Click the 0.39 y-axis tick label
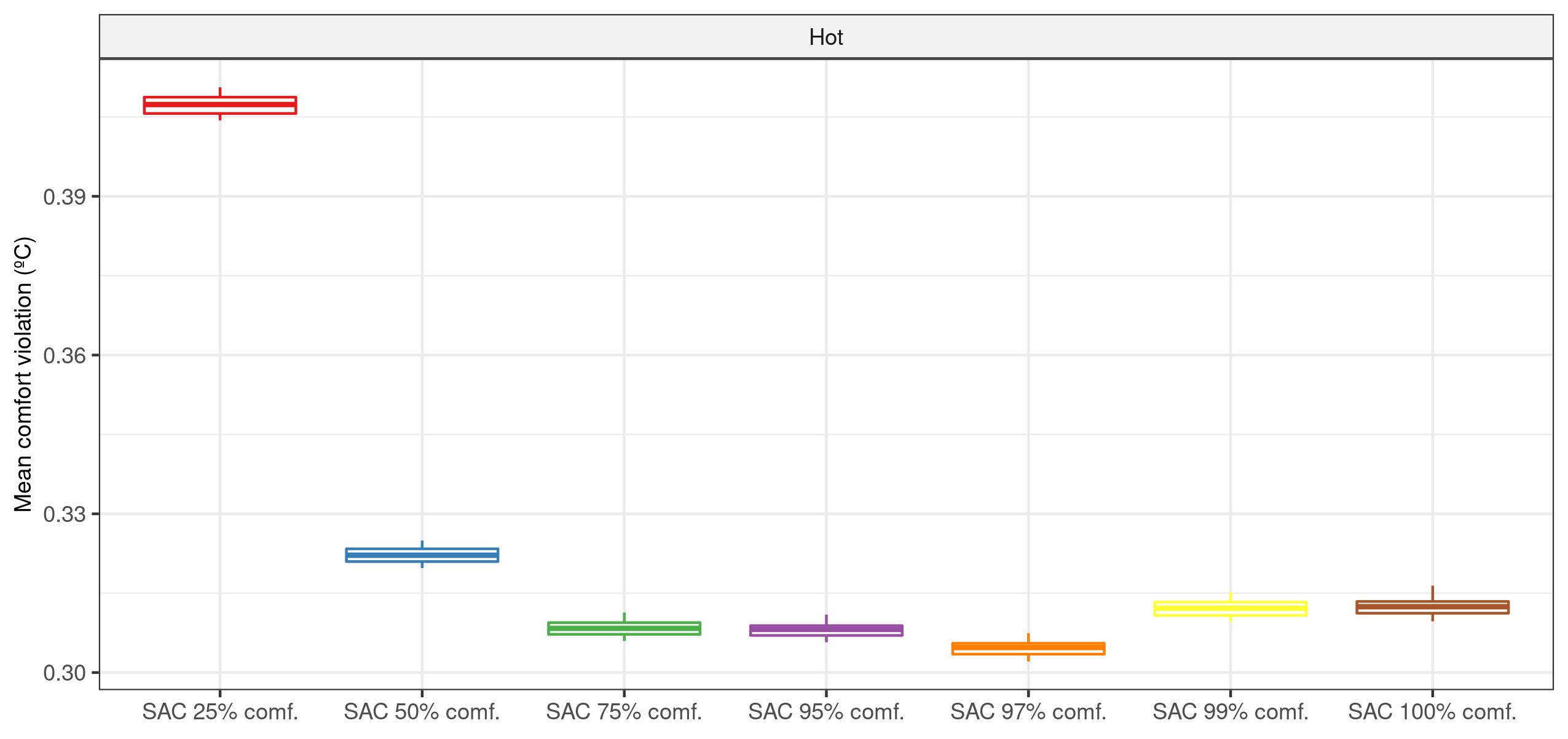 (x=65, y=197)
